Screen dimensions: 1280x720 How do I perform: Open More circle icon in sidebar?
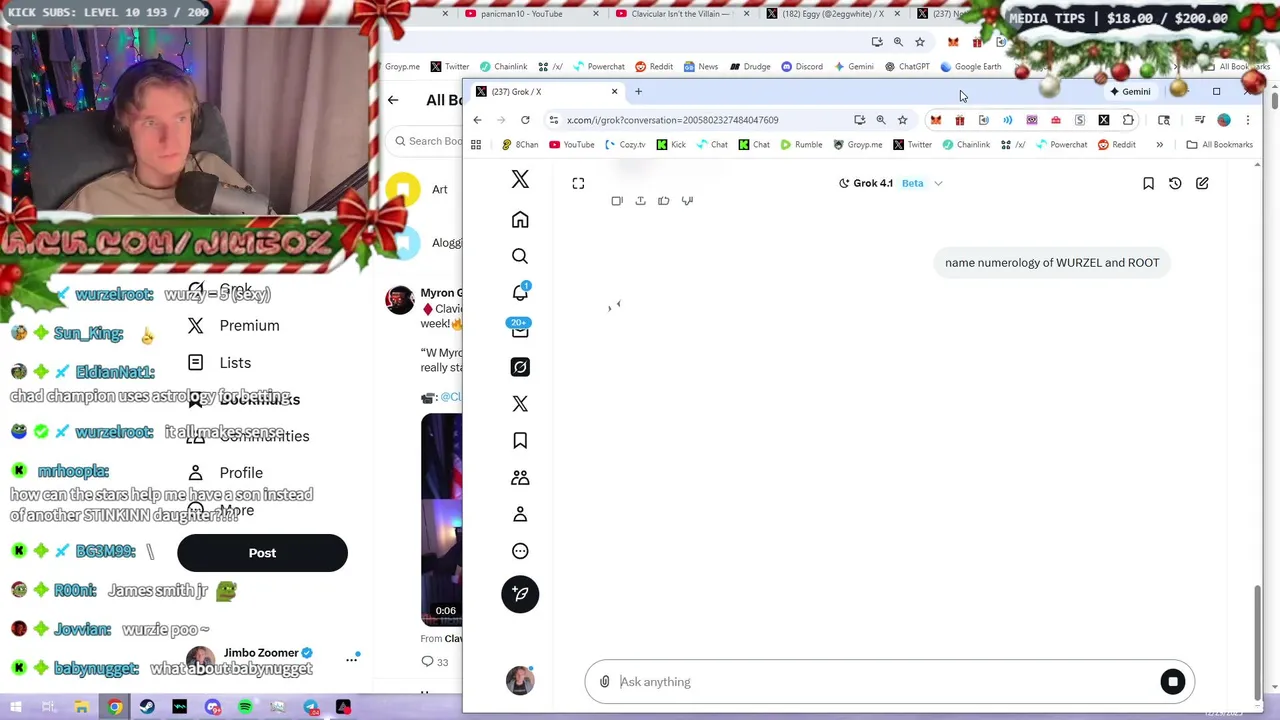tap(520, 551)
